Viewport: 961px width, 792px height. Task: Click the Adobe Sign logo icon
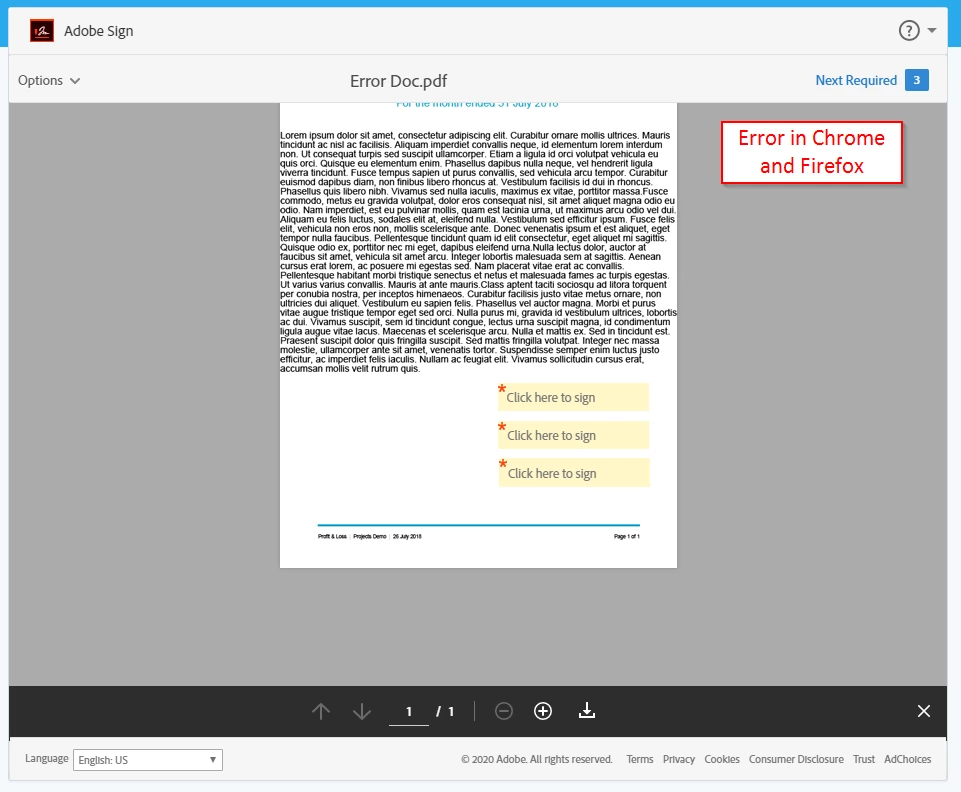(x=42, y=31)
